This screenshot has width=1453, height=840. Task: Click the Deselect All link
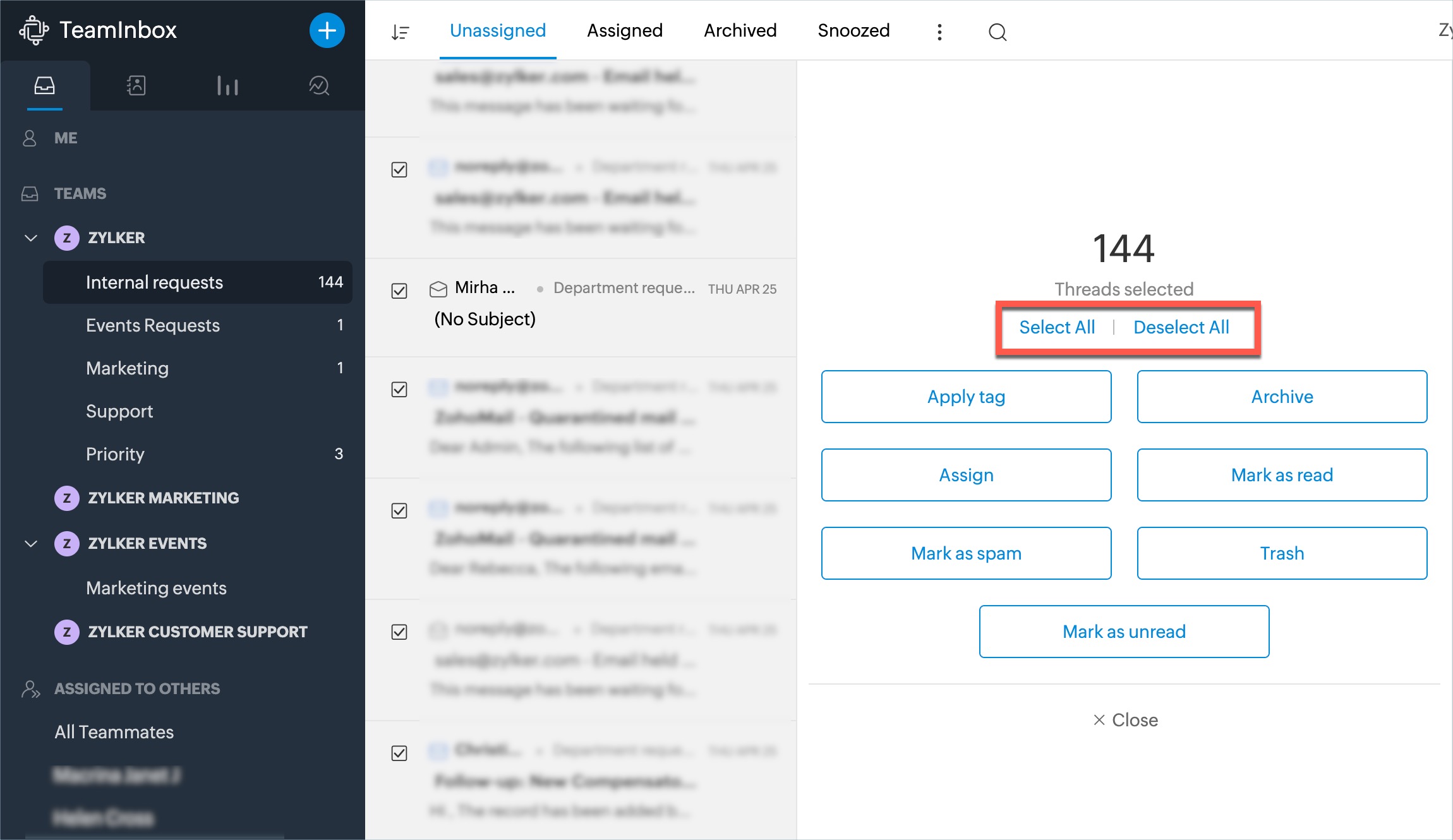point(1181,327)
